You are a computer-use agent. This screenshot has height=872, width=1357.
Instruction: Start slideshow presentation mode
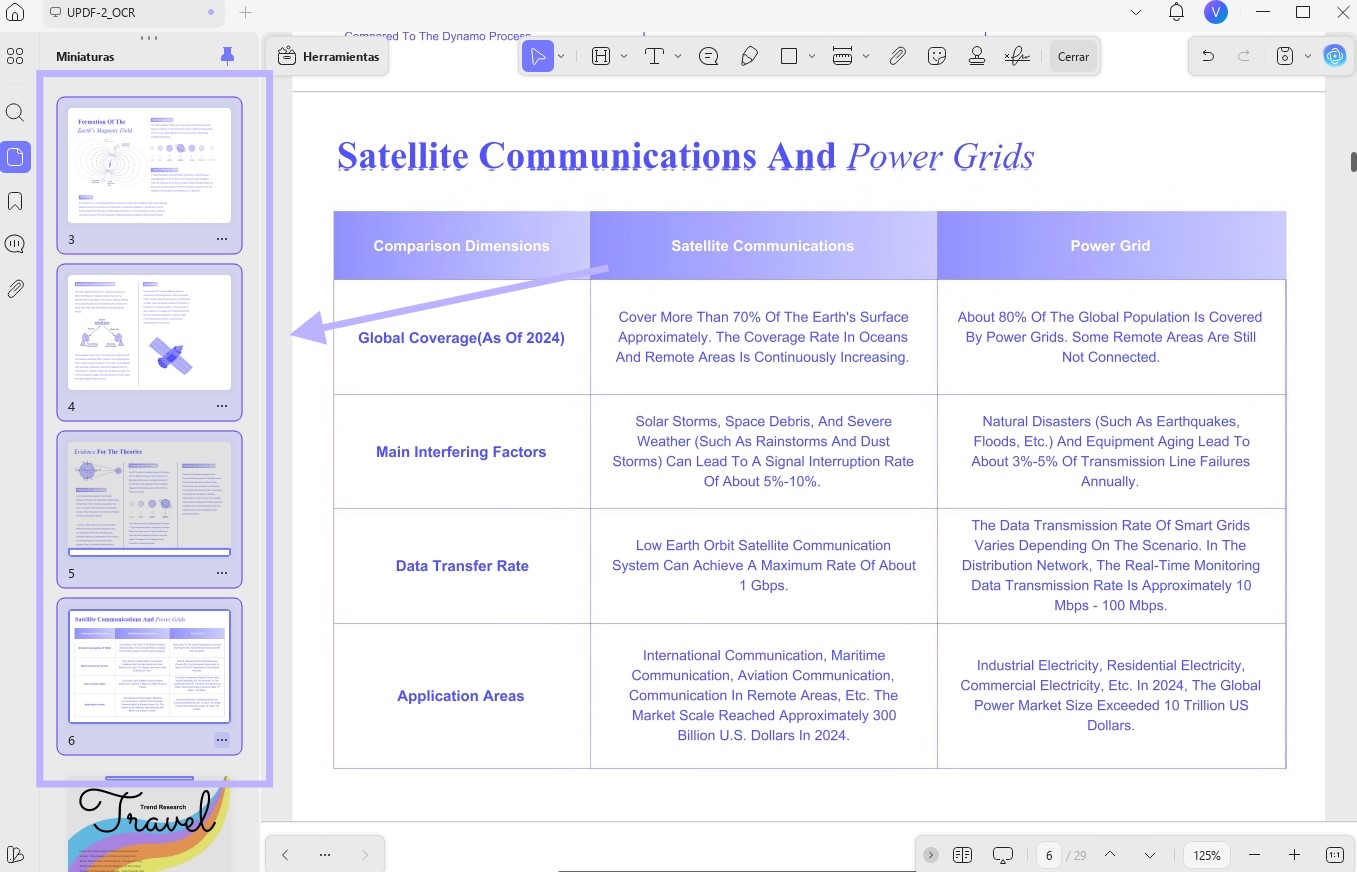(1003, 855)
